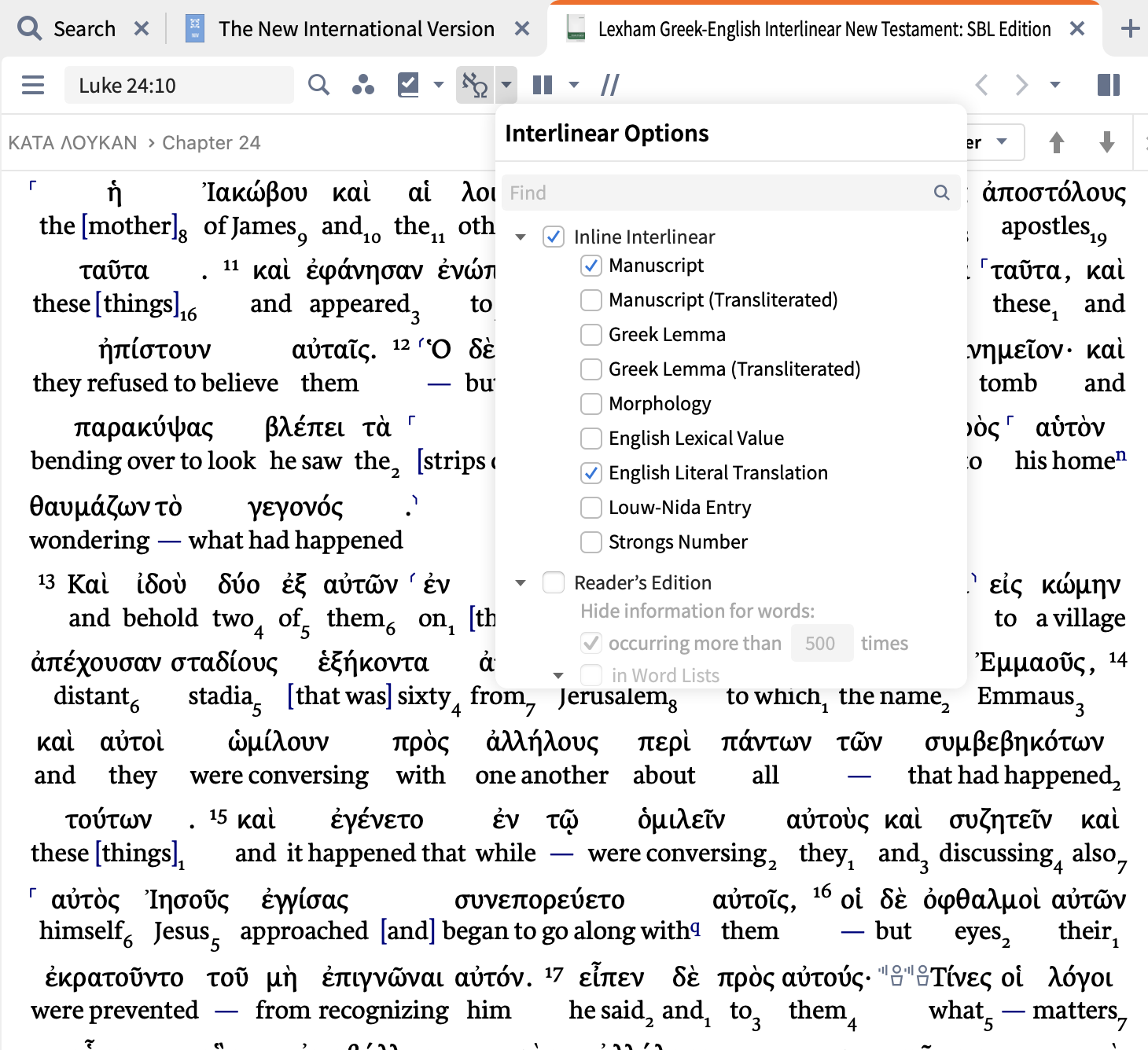1148x1050 pixels.
Task: Click the footnote marker n after home
Action: [1121, 455]
